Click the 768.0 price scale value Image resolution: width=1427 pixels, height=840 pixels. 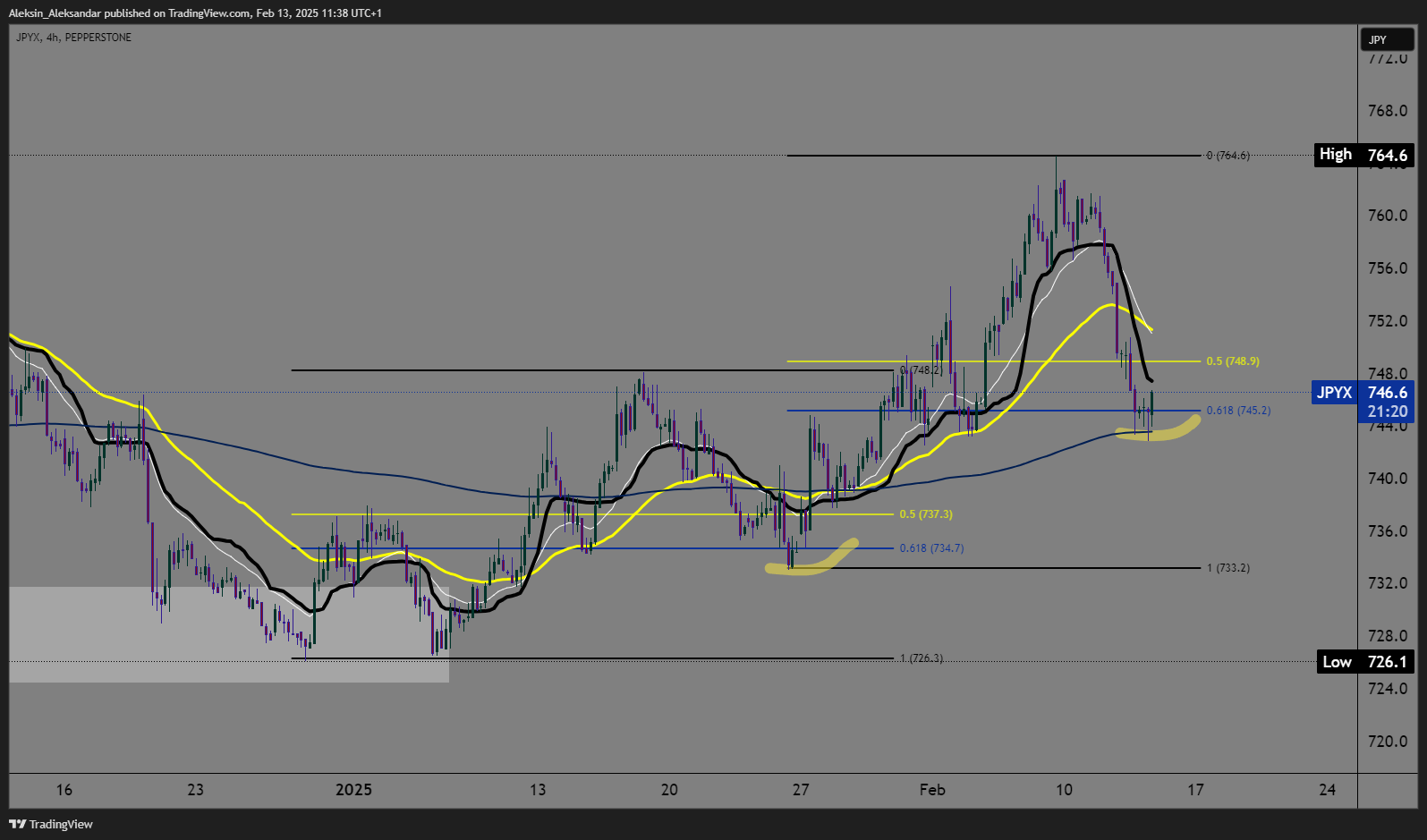click(x=1388, y=111)
